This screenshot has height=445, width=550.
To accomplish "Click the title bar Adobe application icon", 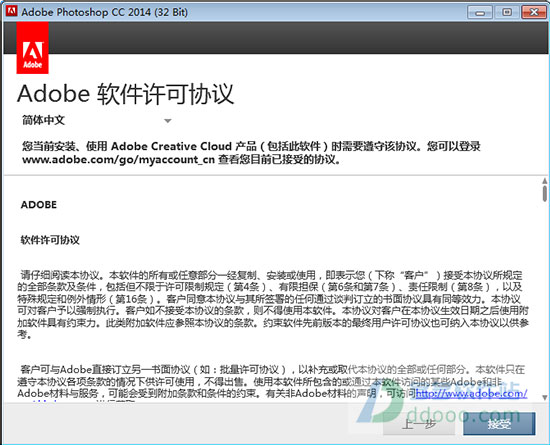I will pos(11,11).
